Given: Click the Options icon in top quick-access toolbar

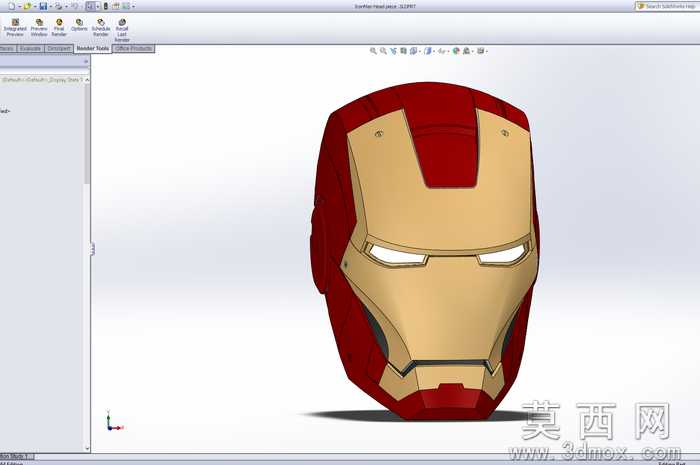Looking at the screenshot, I should (x=126, y=6).
